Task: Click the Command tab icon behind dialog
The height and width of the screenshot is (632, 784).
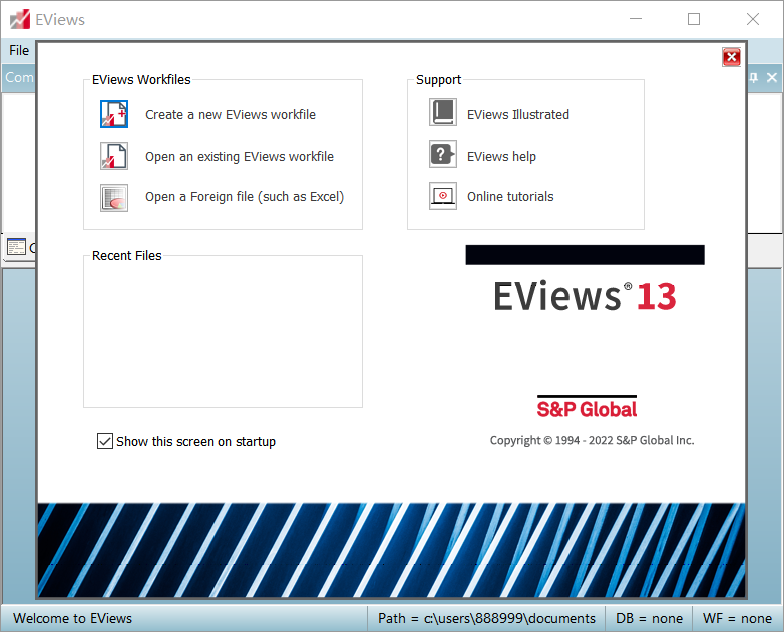Action: tap(16, 247)
